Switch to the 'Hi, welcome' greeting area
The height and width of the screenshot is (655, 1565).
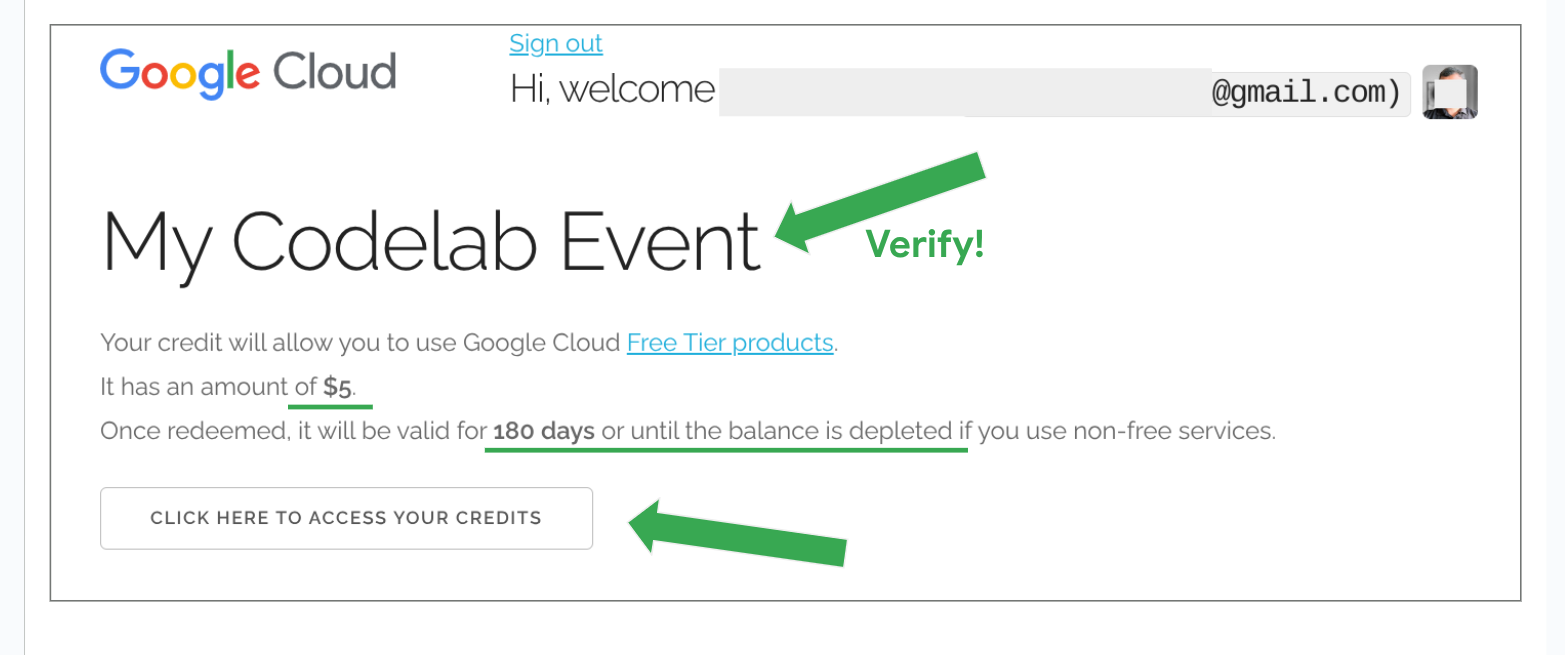[611, 89]
